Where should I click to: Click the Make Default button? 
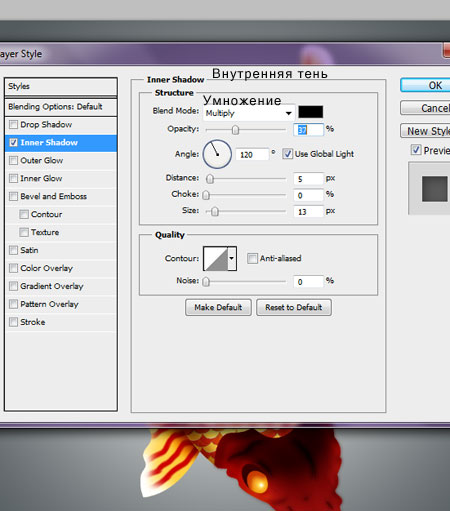tap(218, 307)
